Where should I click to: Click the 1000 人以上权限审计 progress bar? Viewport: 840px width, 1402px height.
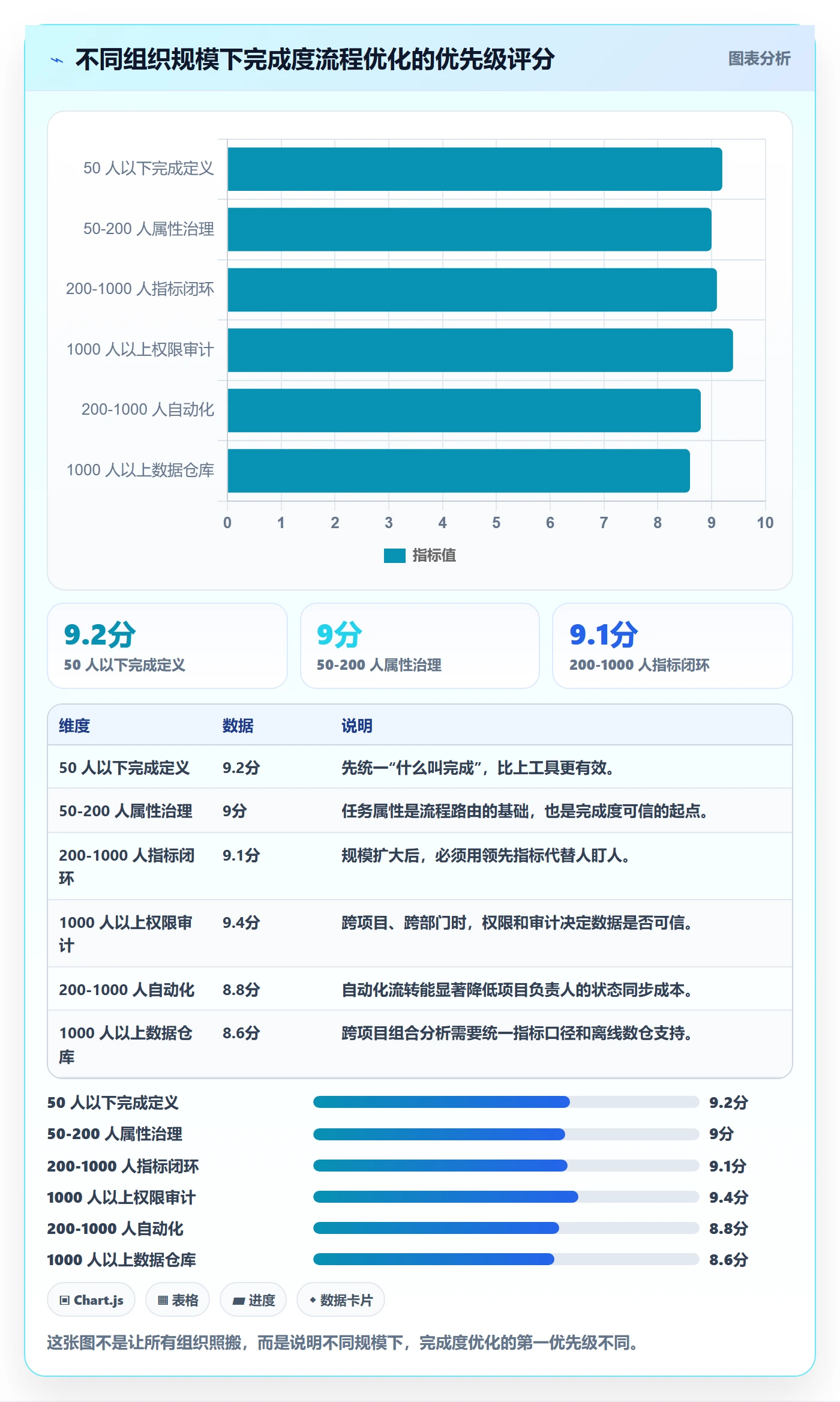tap(506, 1197)
